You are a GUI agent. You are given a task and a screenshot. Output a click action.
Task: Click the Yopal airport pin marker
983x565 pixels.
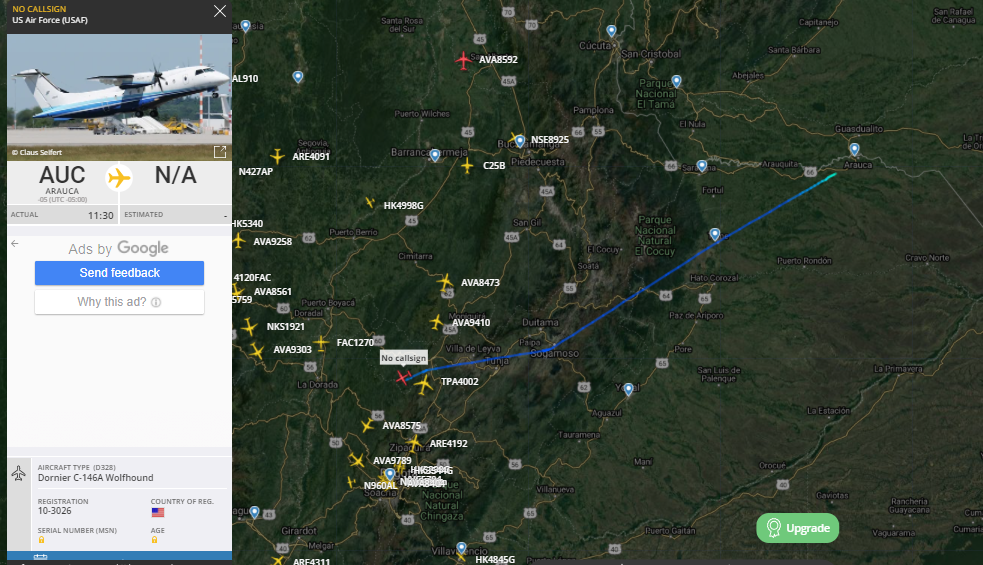point(628,390)
